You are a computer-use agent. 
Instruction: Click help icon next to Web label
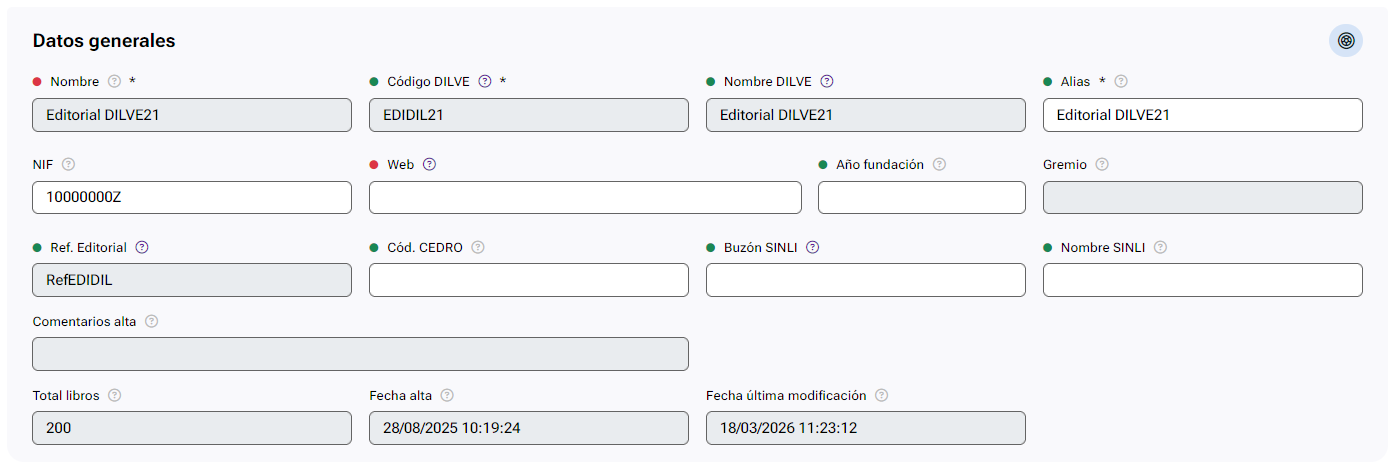pos(429,165)
